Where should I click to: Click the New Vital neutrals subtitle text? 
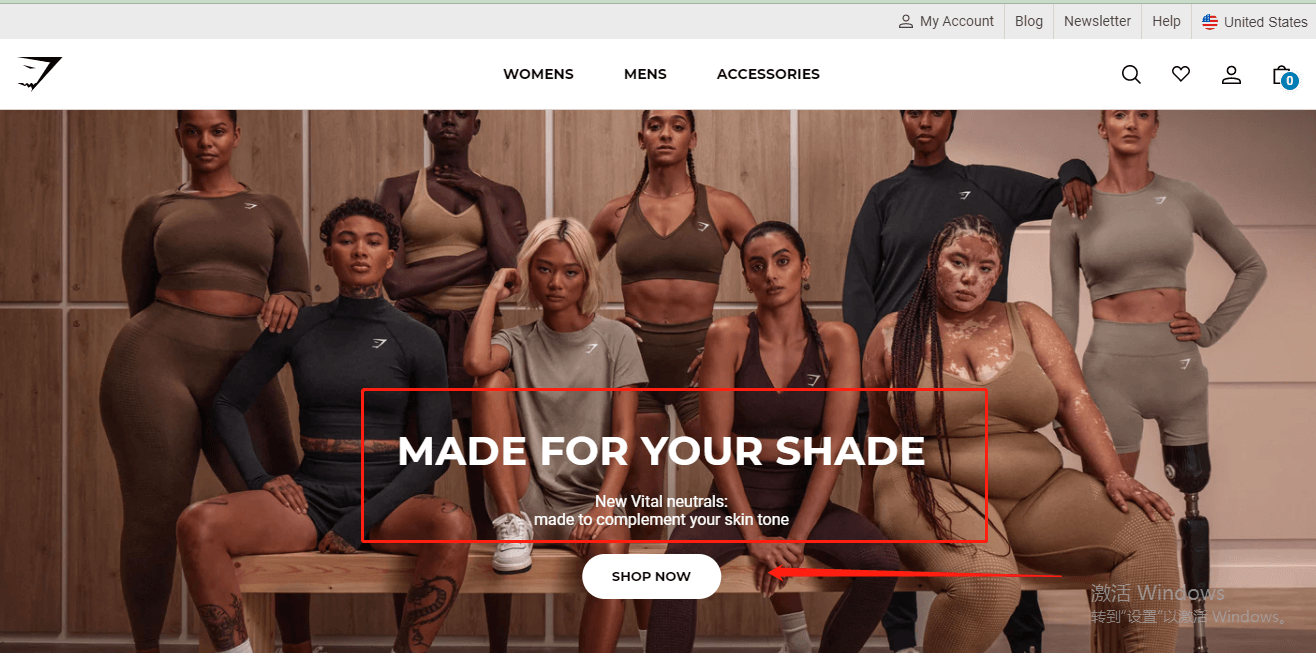(661, 510)
